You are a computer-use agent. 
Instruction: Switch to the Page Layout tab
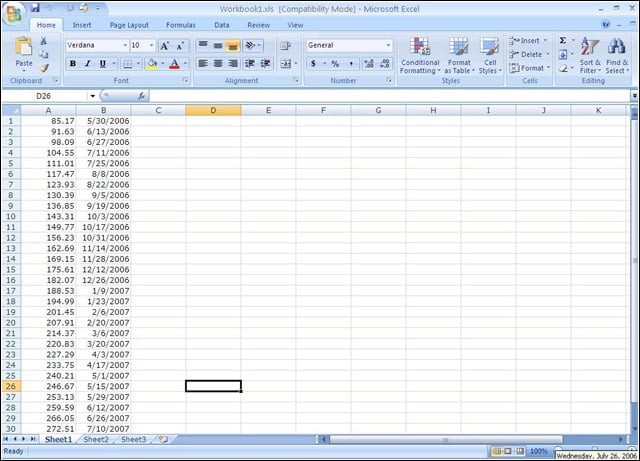point(129,25)
